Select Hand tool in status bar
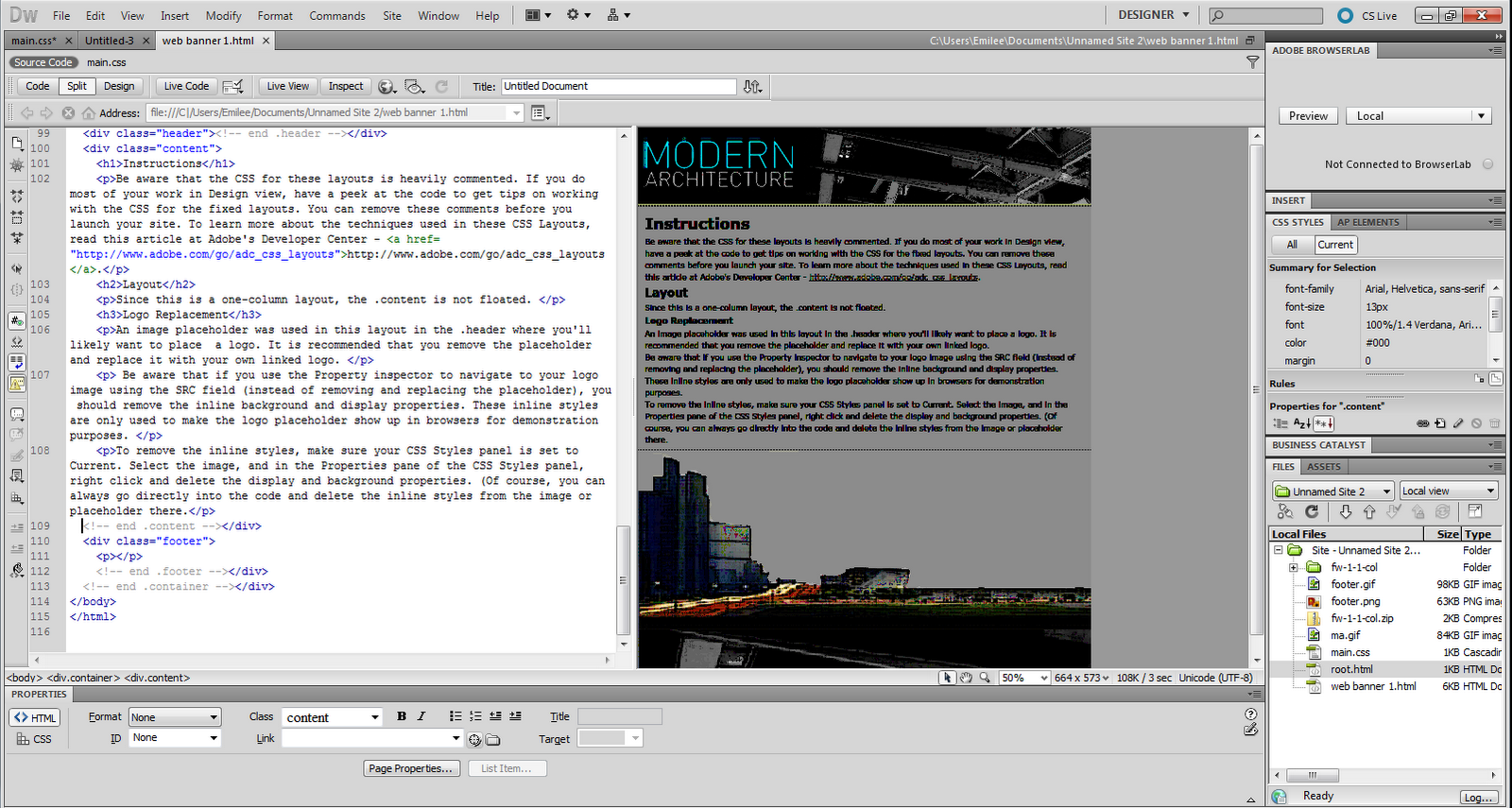The image size is (1512, 808). tap(966, 678)
